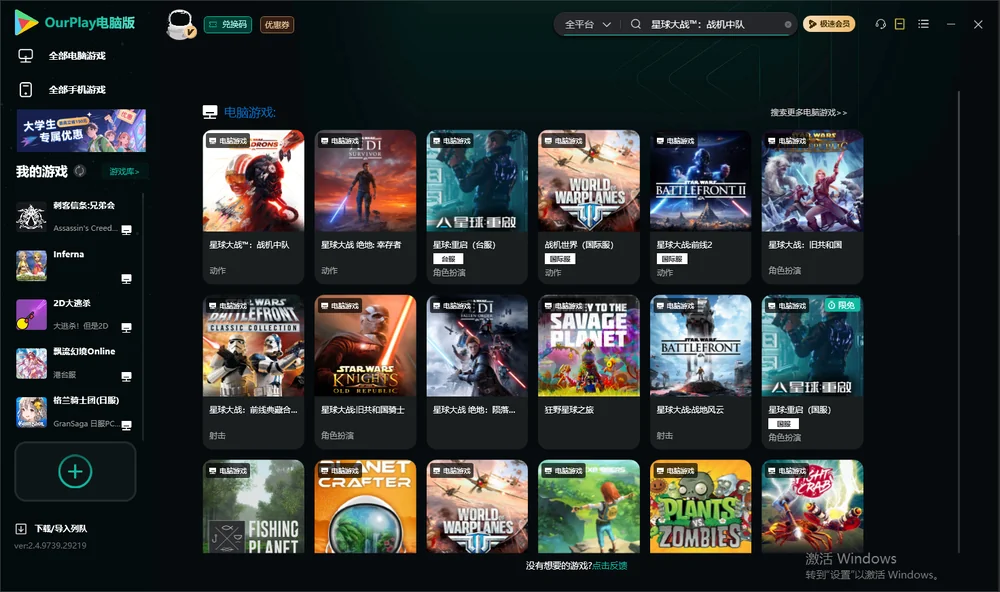Open the 狂野星球之旅 game card

click(589, 372)
